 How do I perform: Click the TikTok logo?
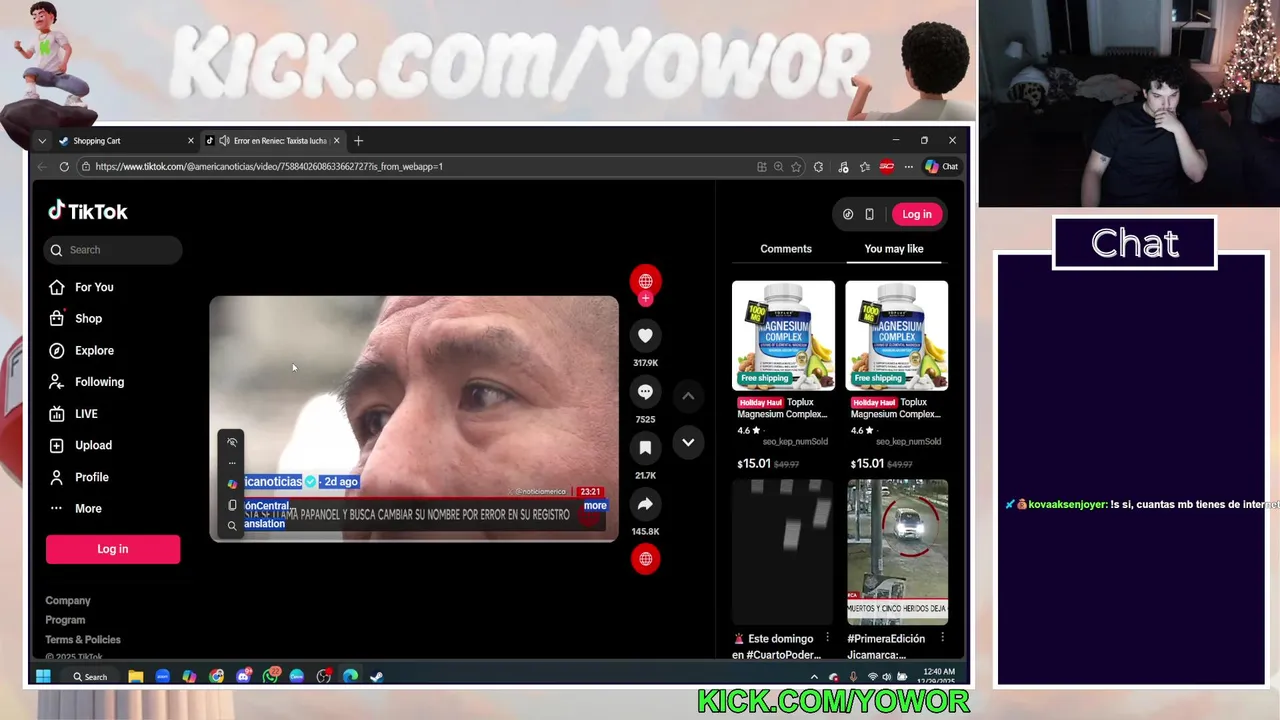[x=88, y=211]
